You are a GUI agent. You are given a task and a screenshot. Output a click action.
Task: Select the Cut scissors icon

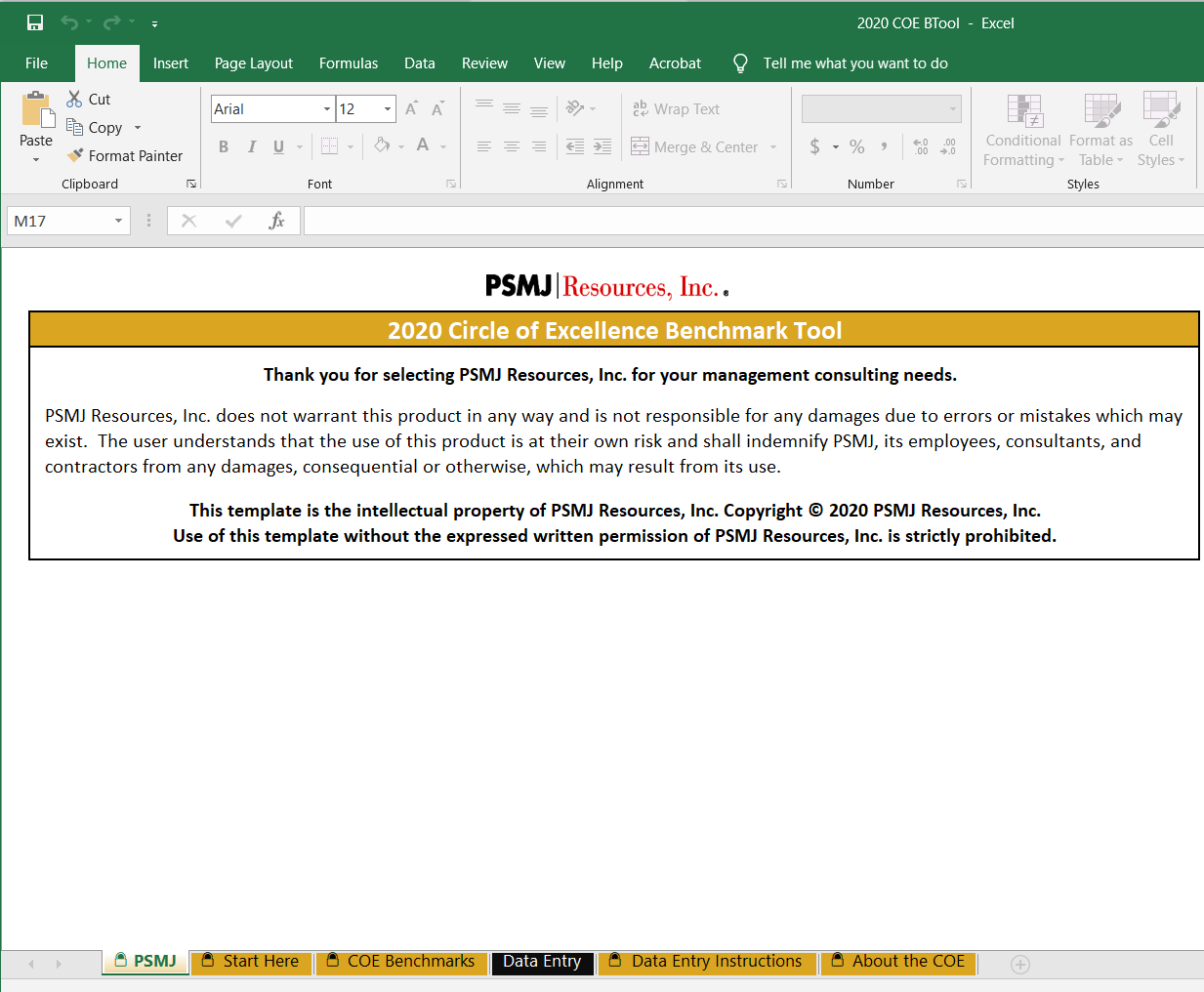74,99
